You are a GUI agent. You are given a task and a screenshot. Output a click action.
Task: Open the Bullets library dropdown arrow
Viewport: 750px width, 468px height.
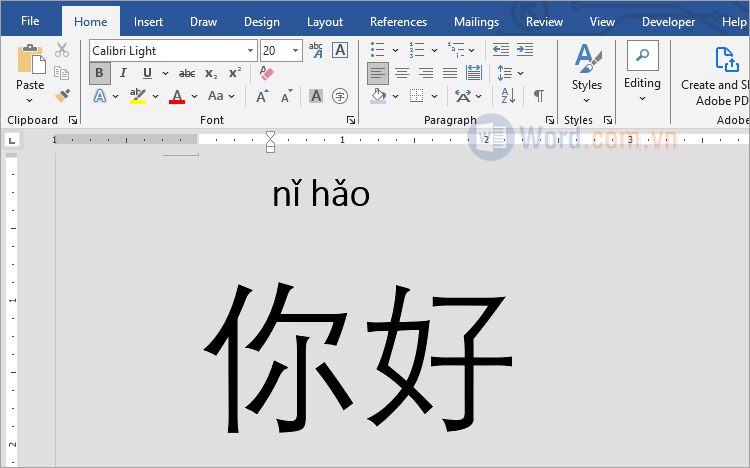(396, 50)
